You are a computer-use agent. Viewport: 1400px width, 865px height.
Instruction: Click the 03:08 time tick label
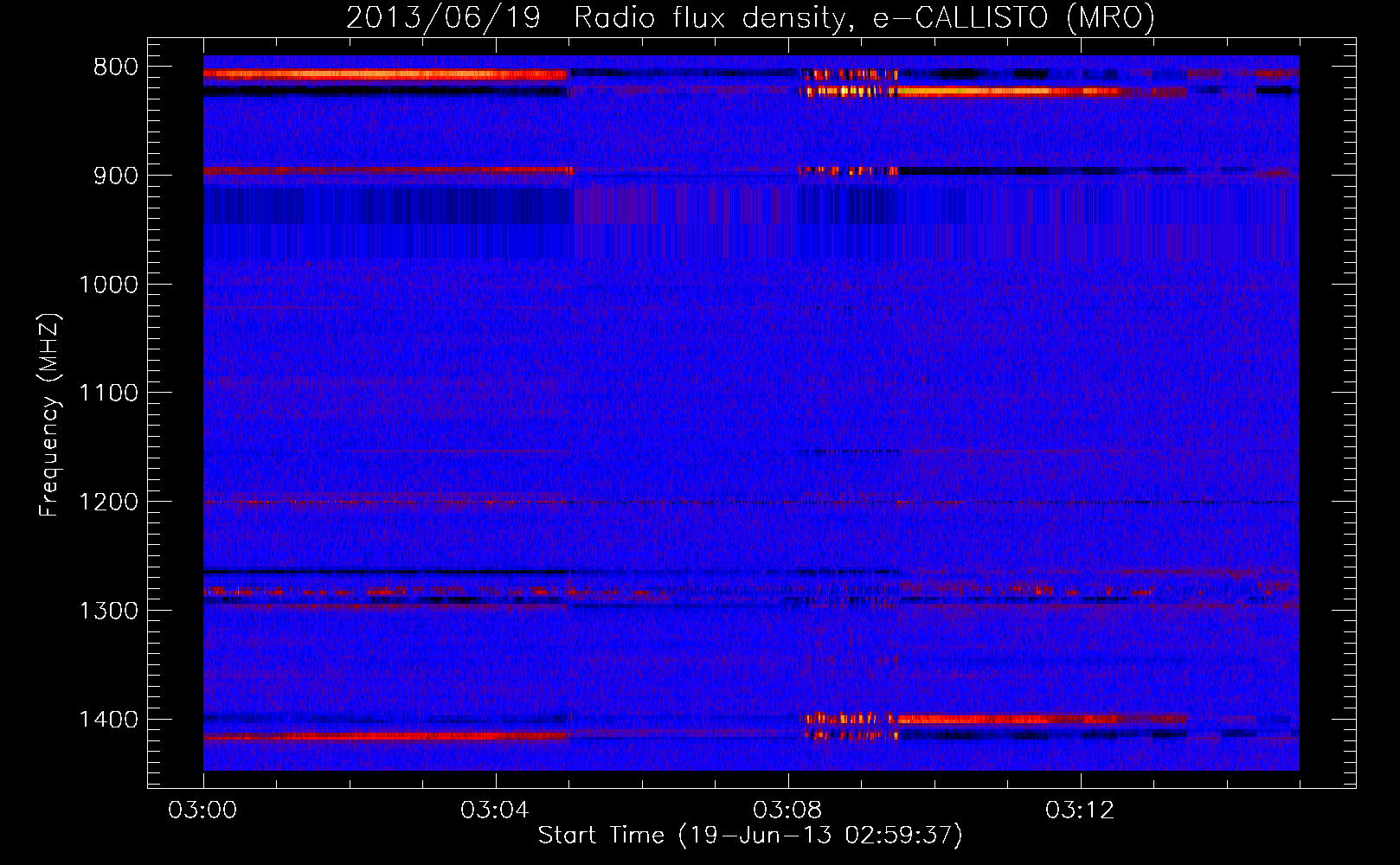click(x=787, y=811)
